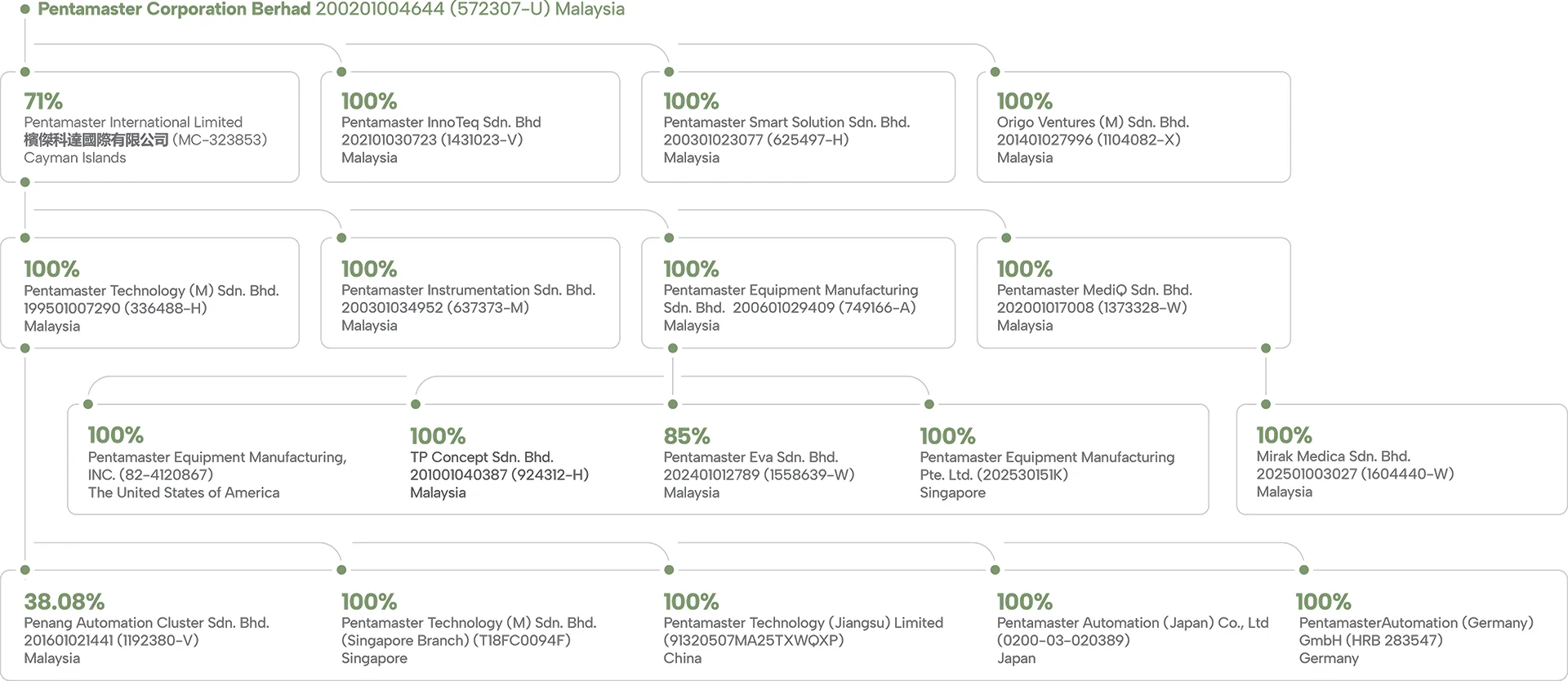
Task: Click the node dot above Origo Ventures
Action: [995, 72]
